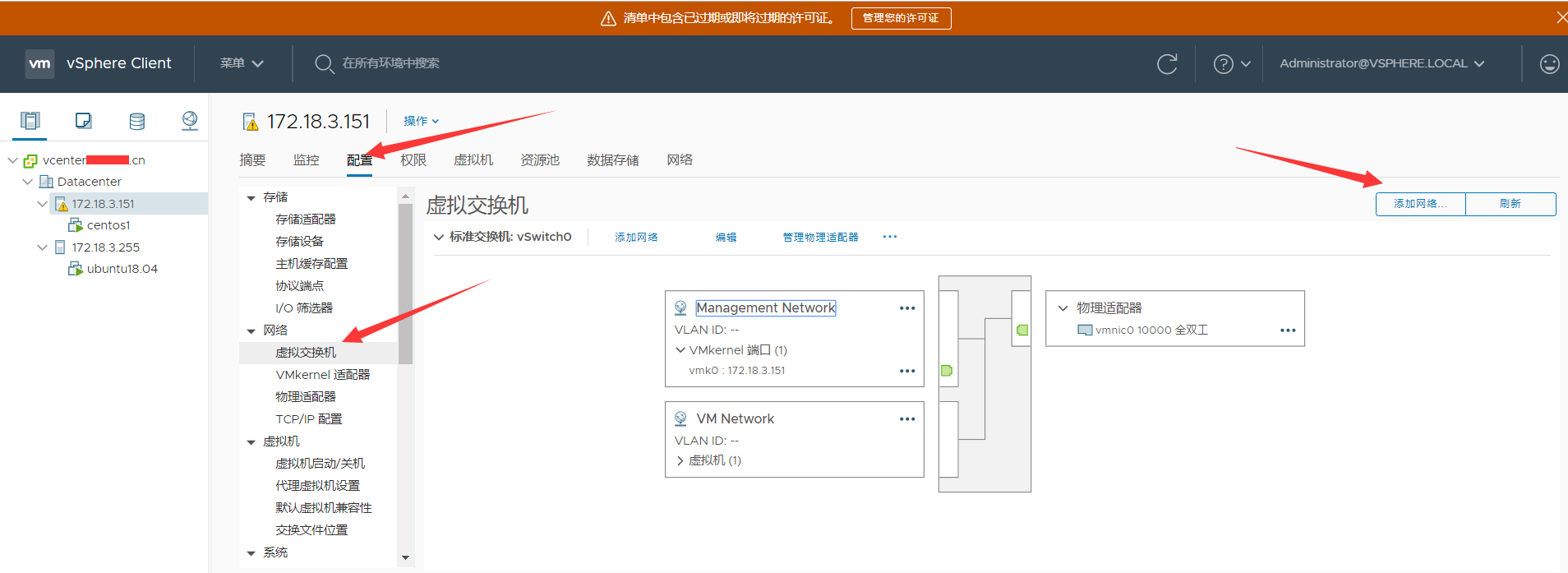This screenshot has height=573, width=1568.
Task: Click the smiley feedback icon
Action: pos(1549,63)
